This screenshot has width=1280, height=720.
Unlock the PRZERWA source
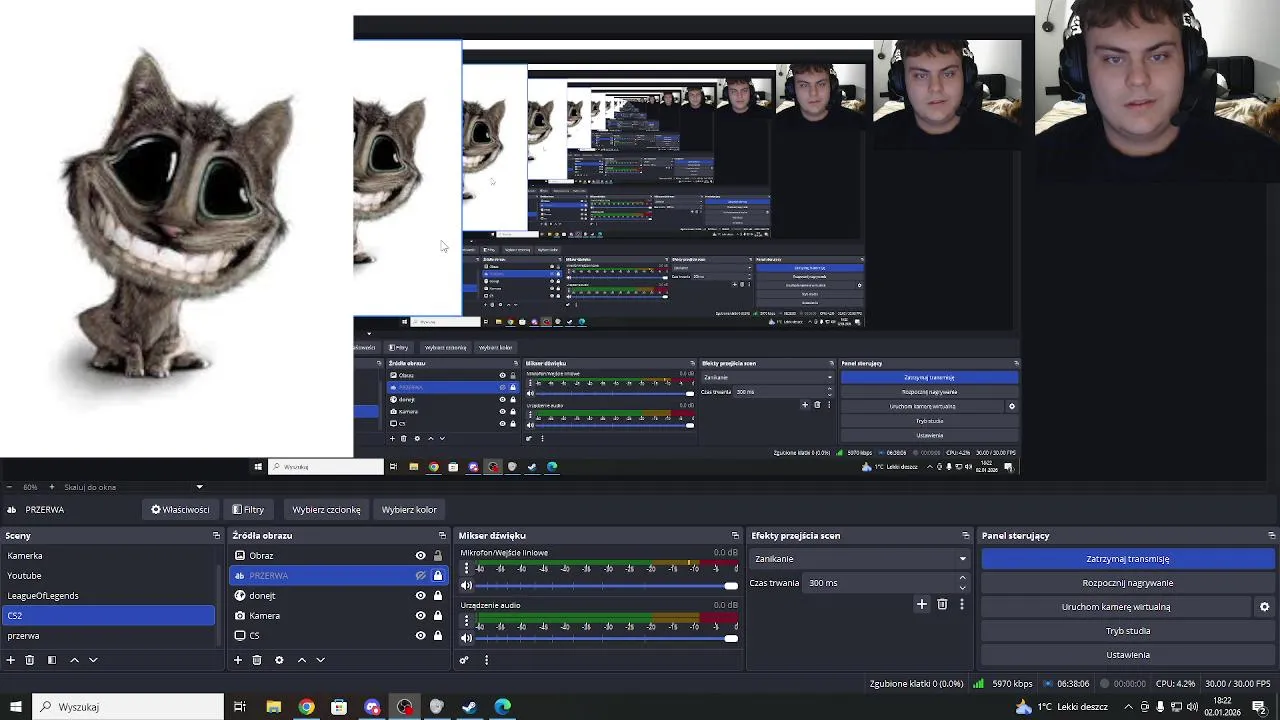438,576
